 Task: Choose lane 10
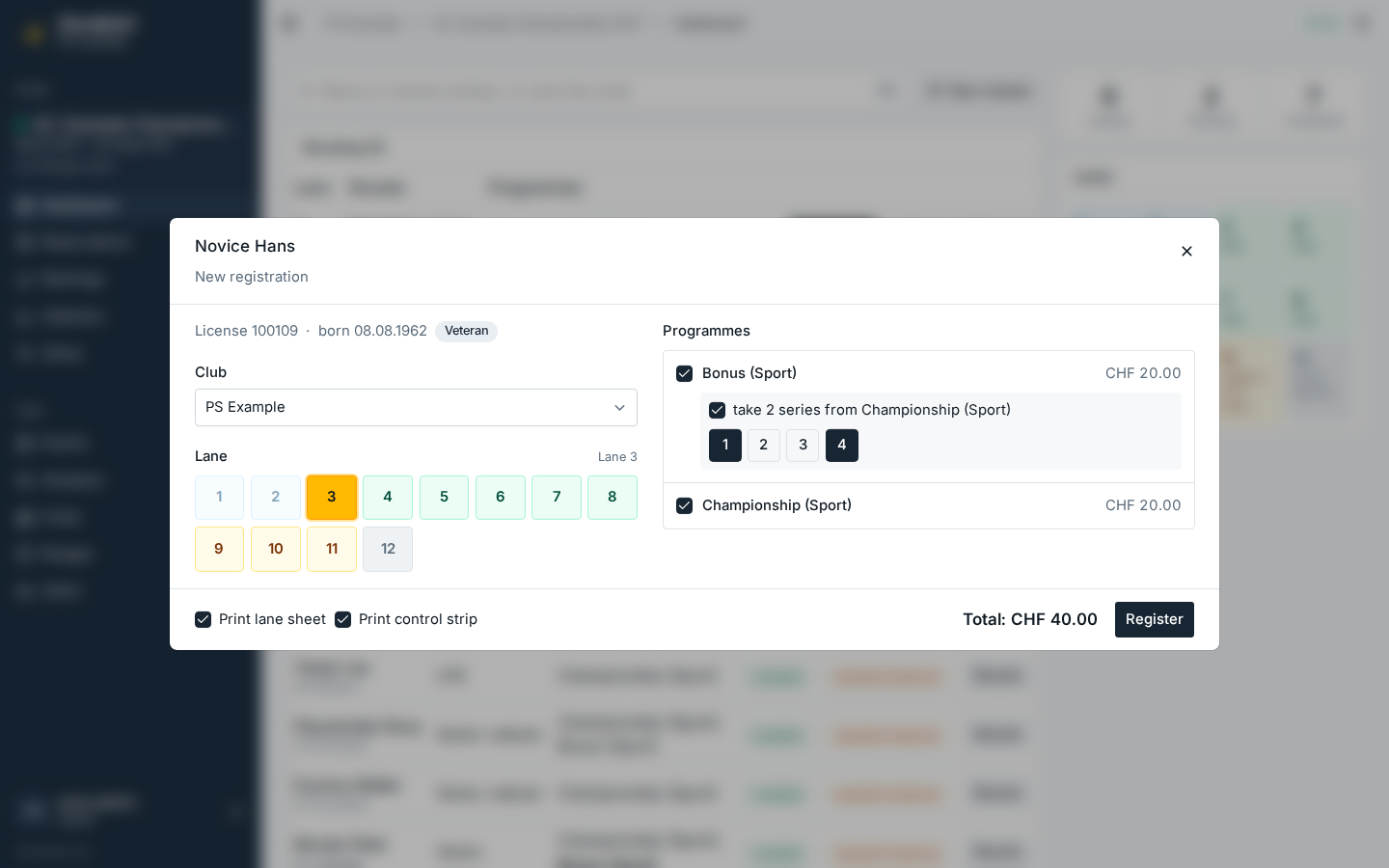276,549
